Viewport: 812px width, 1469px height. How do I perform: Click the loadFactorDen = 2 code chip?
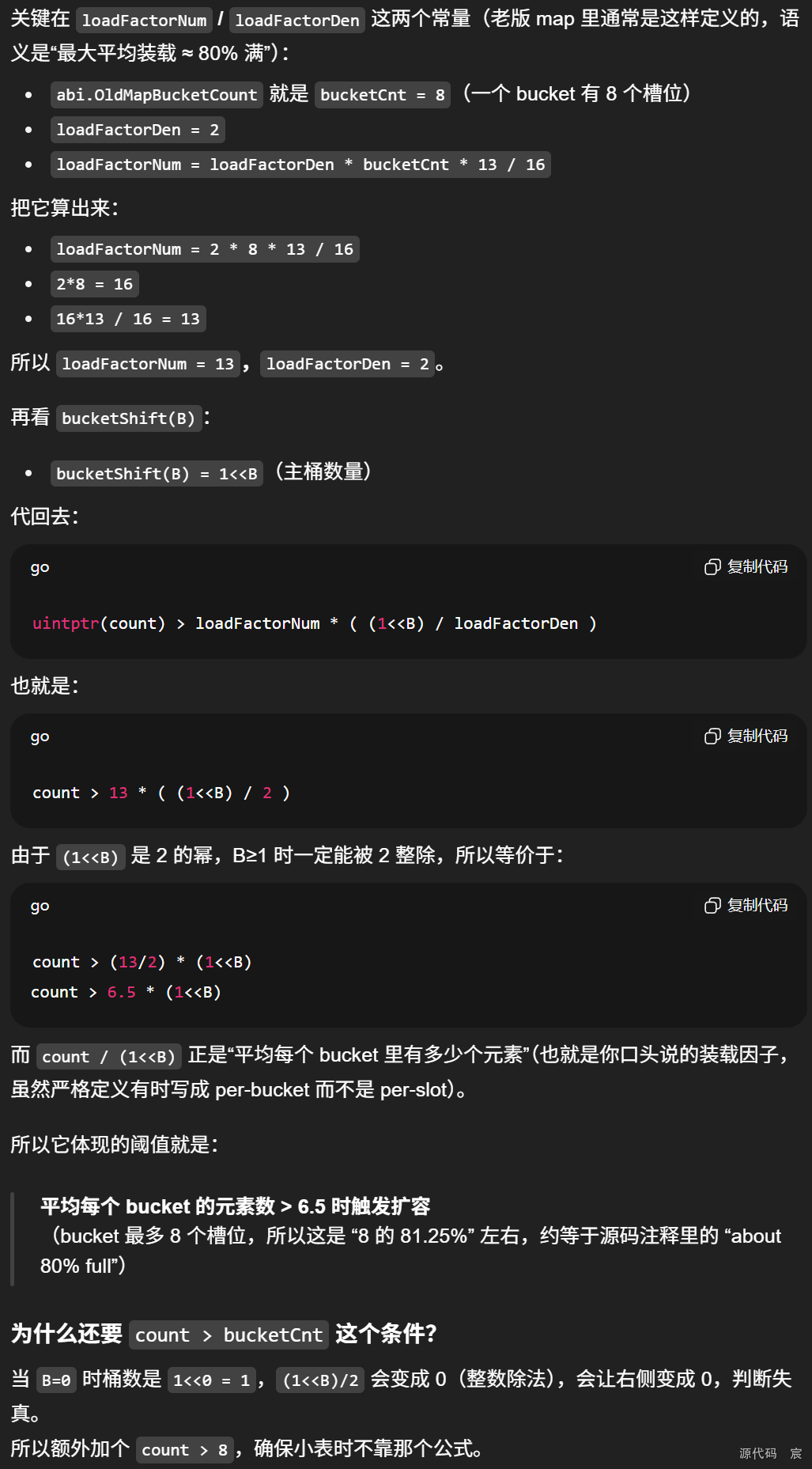click(138, 129)
